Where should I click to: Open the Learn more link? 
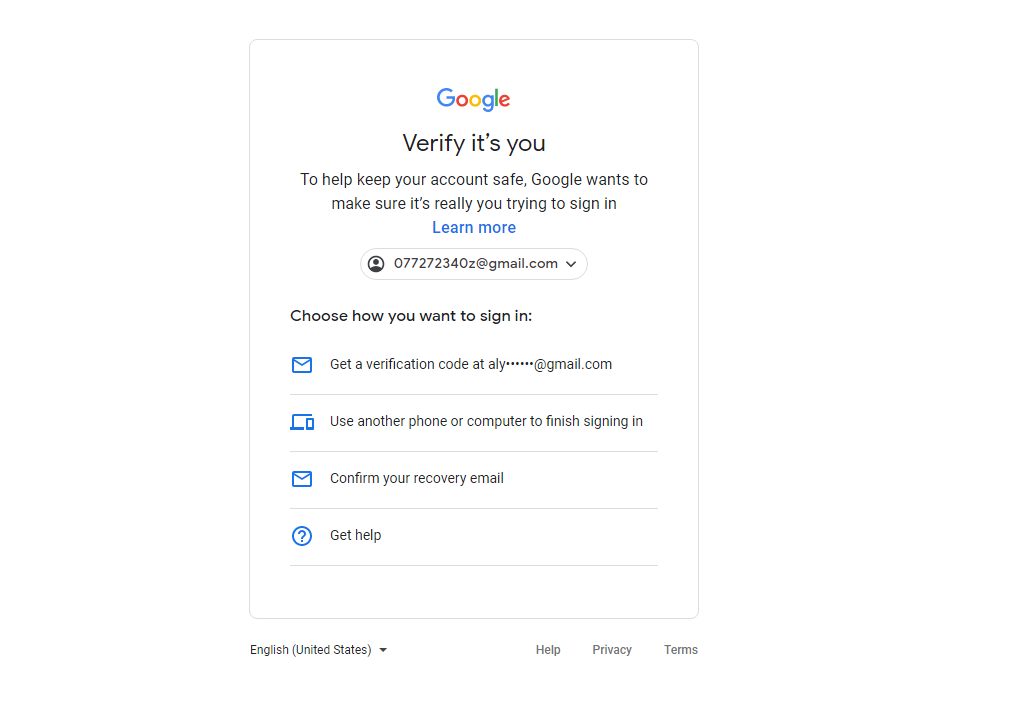(474, 228)
